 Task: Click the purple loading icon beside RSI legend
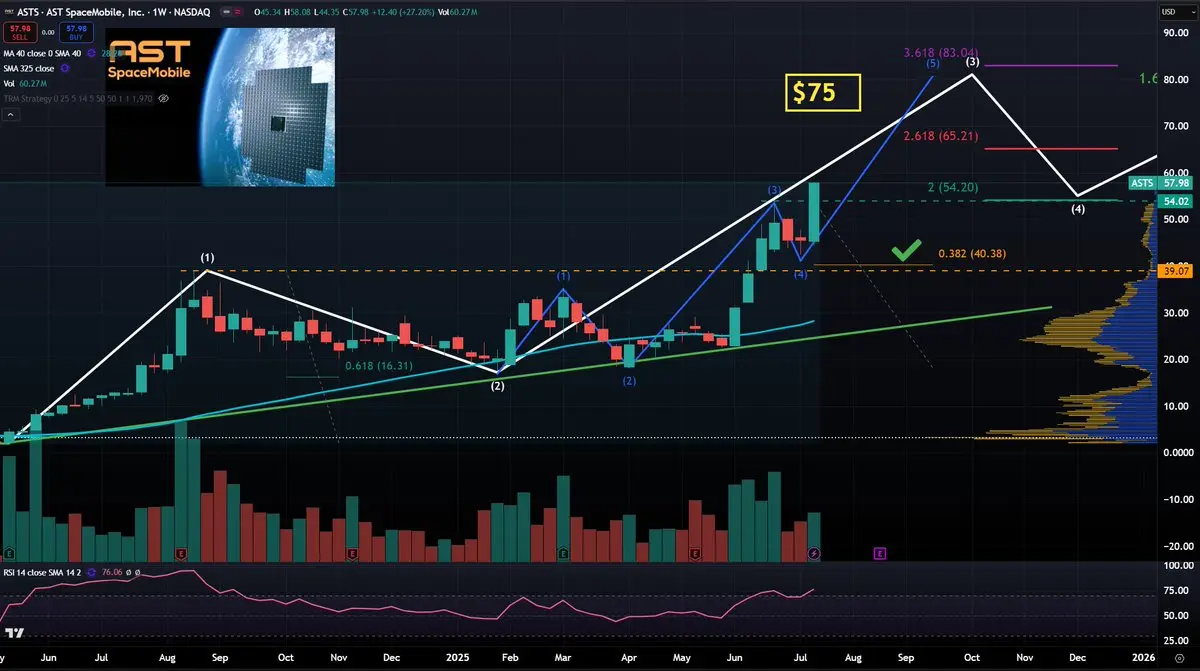(91, 572)
